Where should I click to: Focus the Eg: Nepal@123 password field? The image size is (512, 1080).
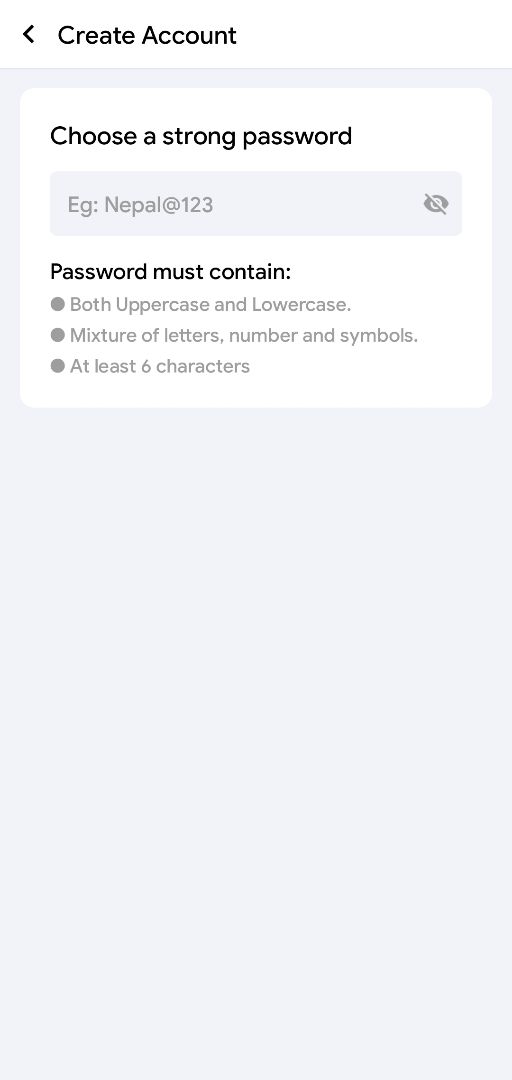256,204
